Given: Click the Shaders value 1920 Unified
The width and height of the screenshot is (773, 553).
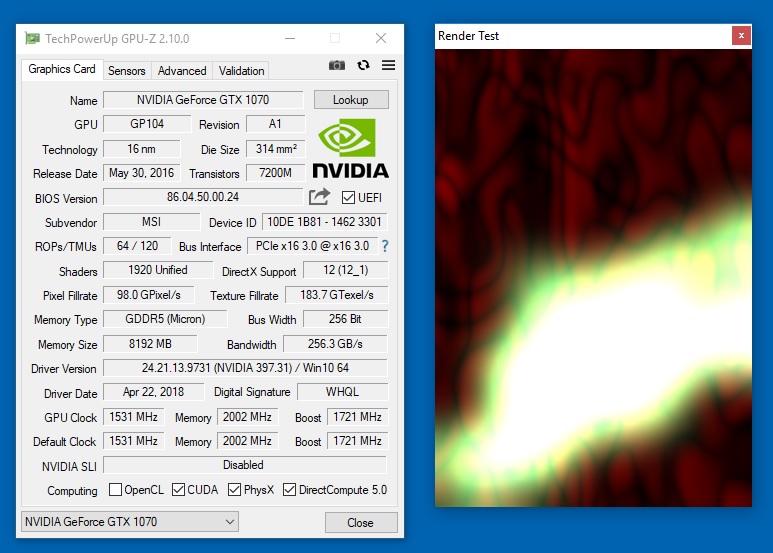Looking at the screenshot, I should (158, 270).
